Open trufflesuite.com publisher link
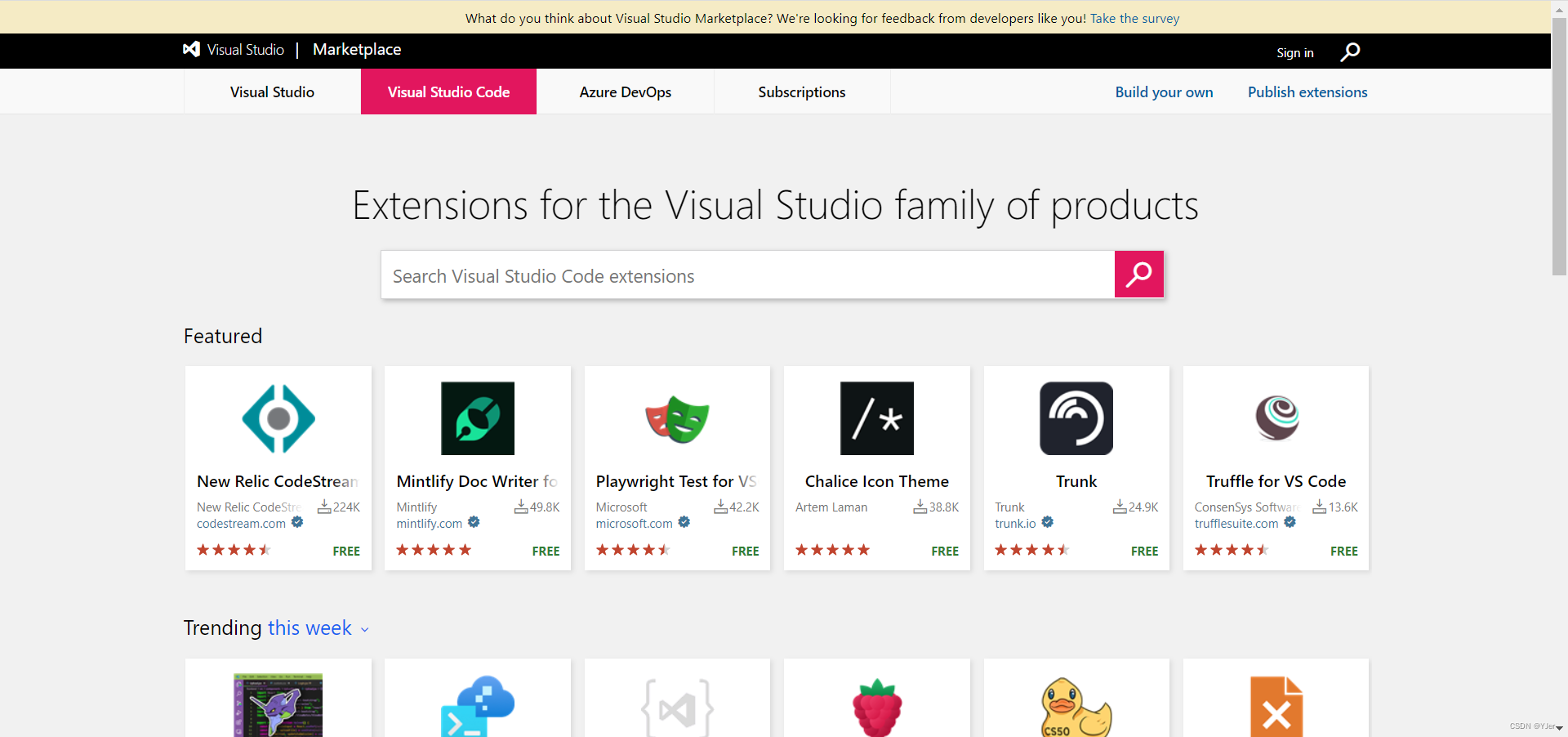1568x737 pixels. [x=1236, y=524]
